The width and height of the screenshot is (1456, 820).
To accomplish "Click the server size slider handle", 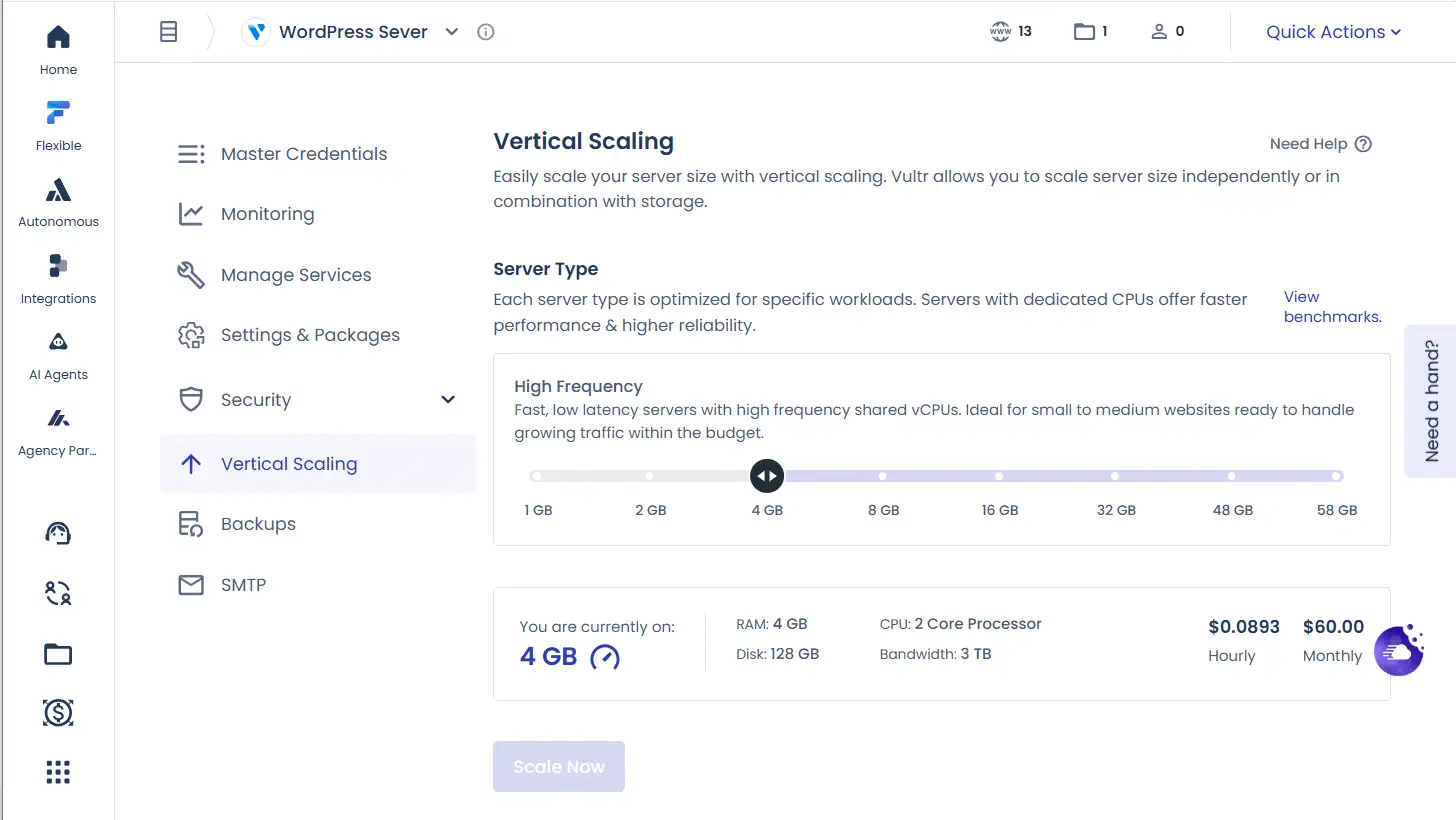I will point(767,476).
